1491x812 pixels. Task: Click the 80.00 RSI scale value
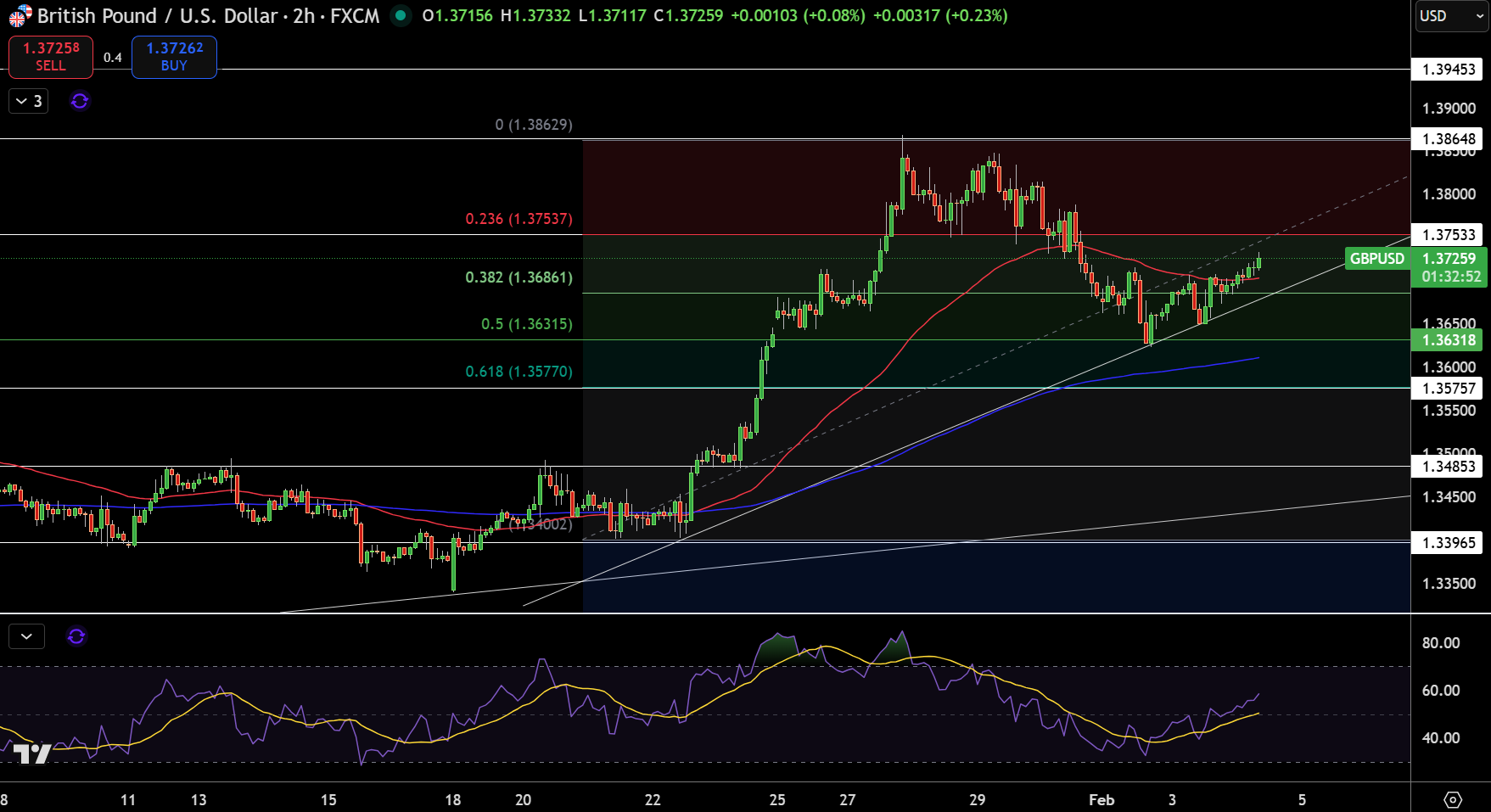(1441, 643)
